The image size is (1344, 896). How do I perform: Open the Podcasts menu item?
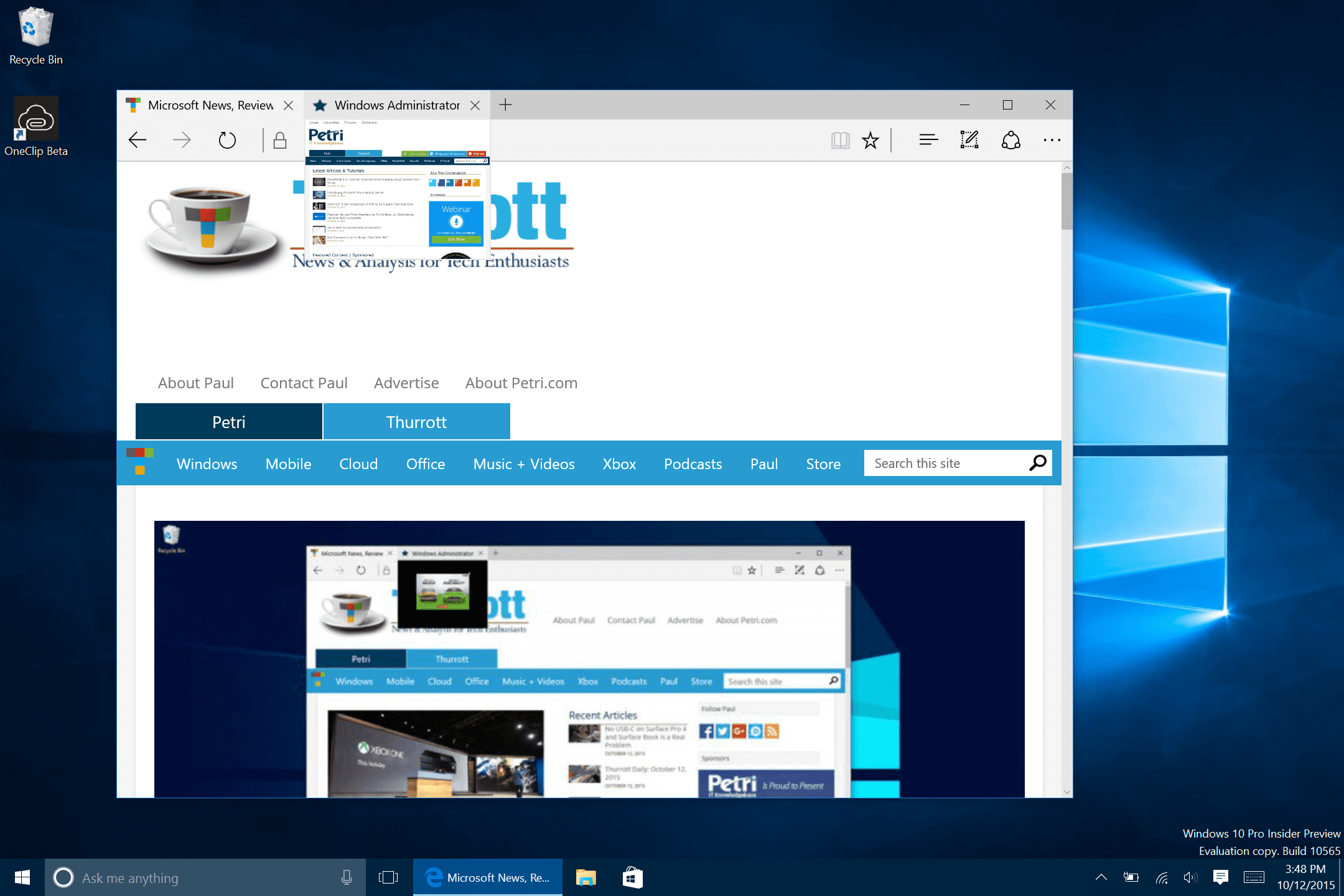tap(693, 464)
